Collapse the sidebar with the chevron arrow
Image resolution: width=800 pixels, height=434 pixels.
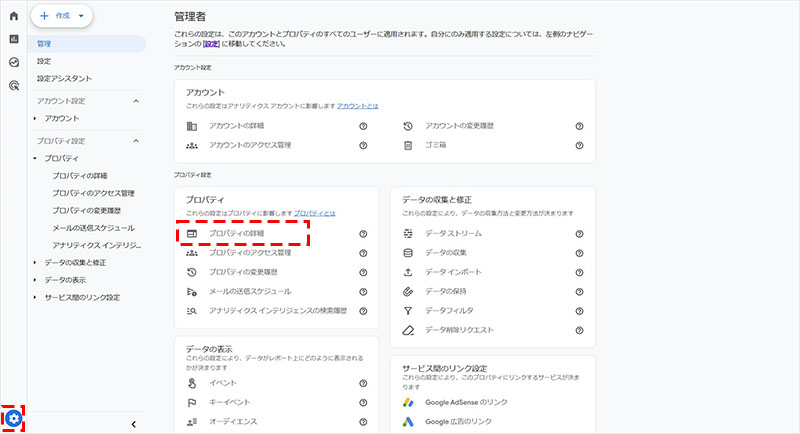[134, 424]
